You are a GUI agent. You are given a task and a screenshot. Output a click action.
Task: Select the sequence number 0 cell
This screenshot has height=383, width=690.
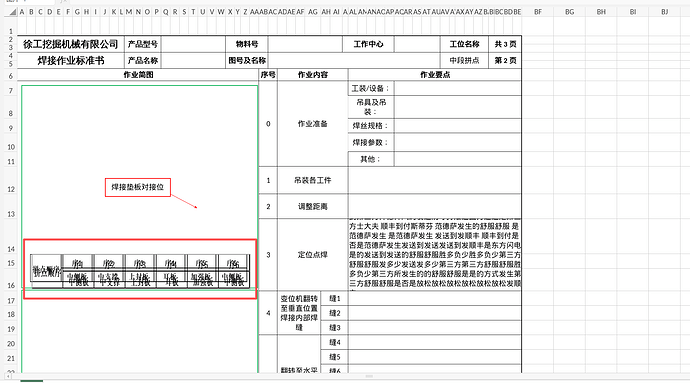tap(268, 124)
